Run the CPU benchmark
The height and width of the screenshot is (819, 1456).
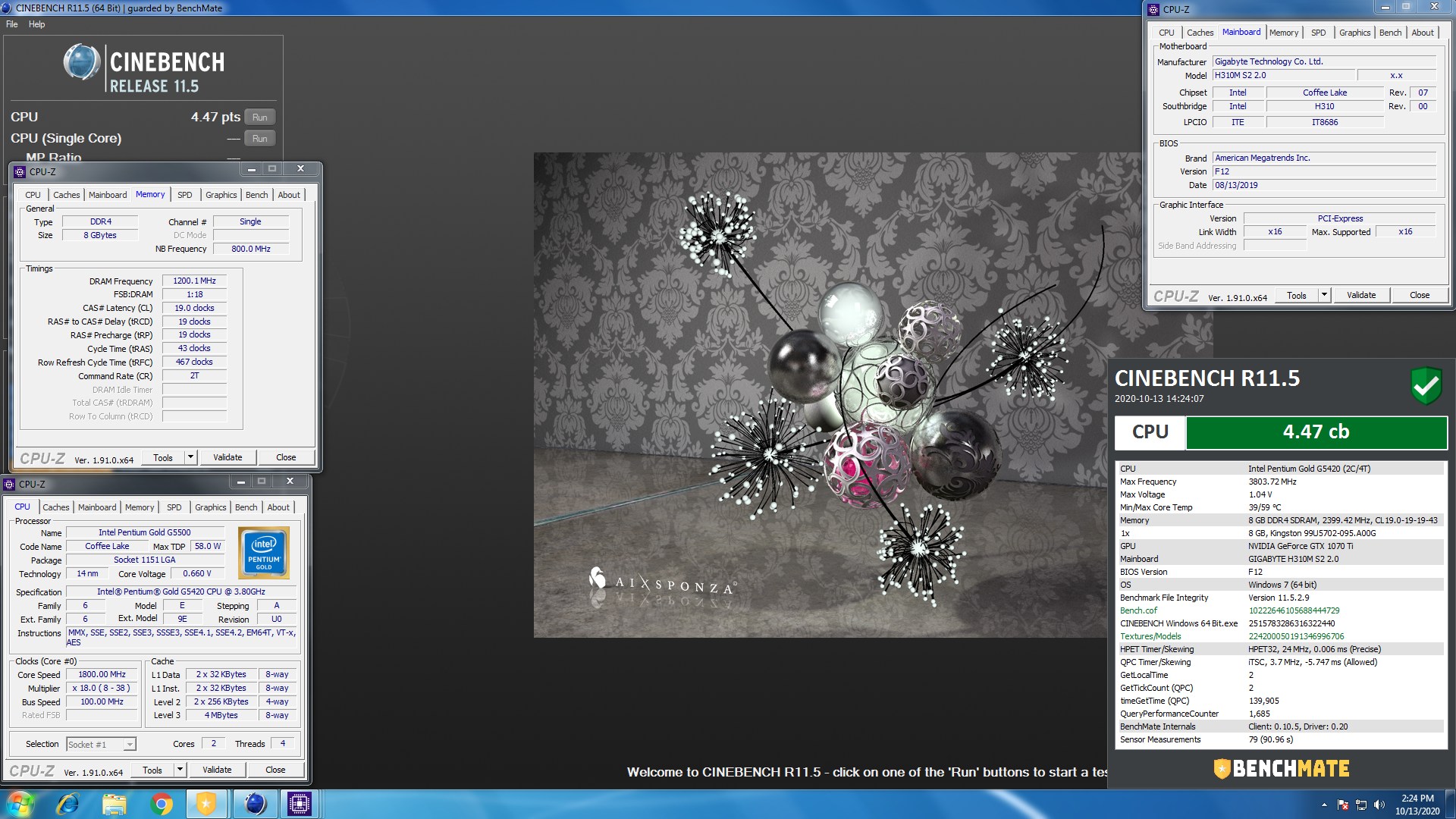tap(260, 118)
